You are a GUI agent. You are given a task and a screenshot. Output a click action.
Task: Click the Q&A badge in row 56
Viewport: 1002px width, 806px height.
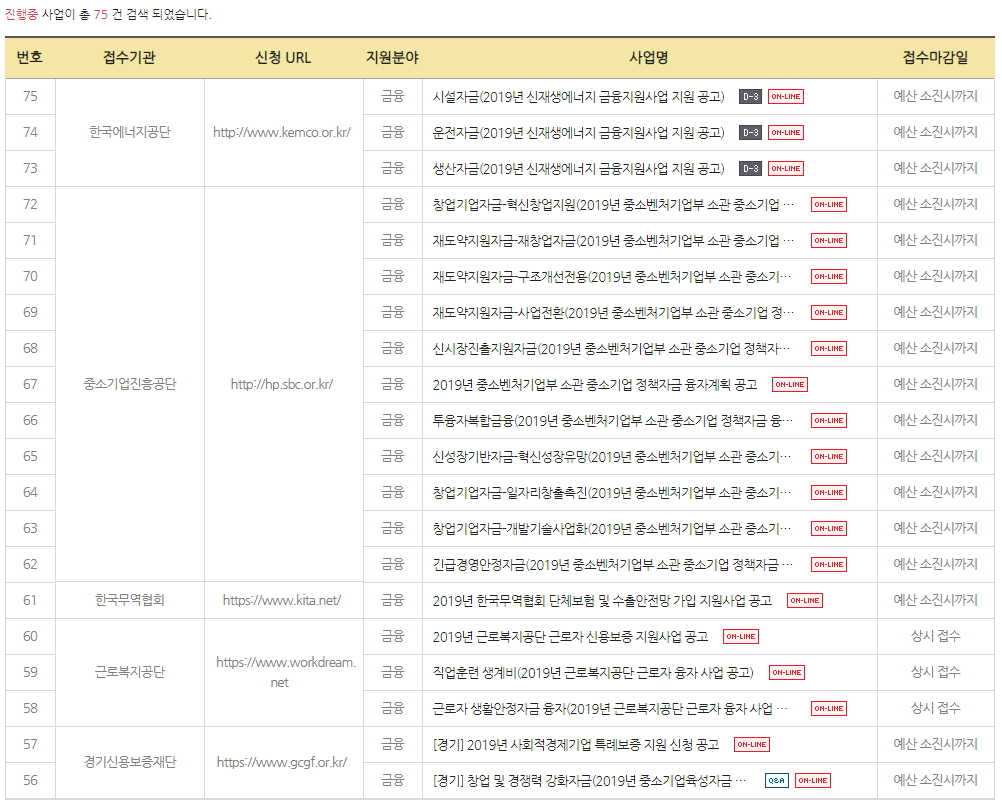tap(776, 781)
